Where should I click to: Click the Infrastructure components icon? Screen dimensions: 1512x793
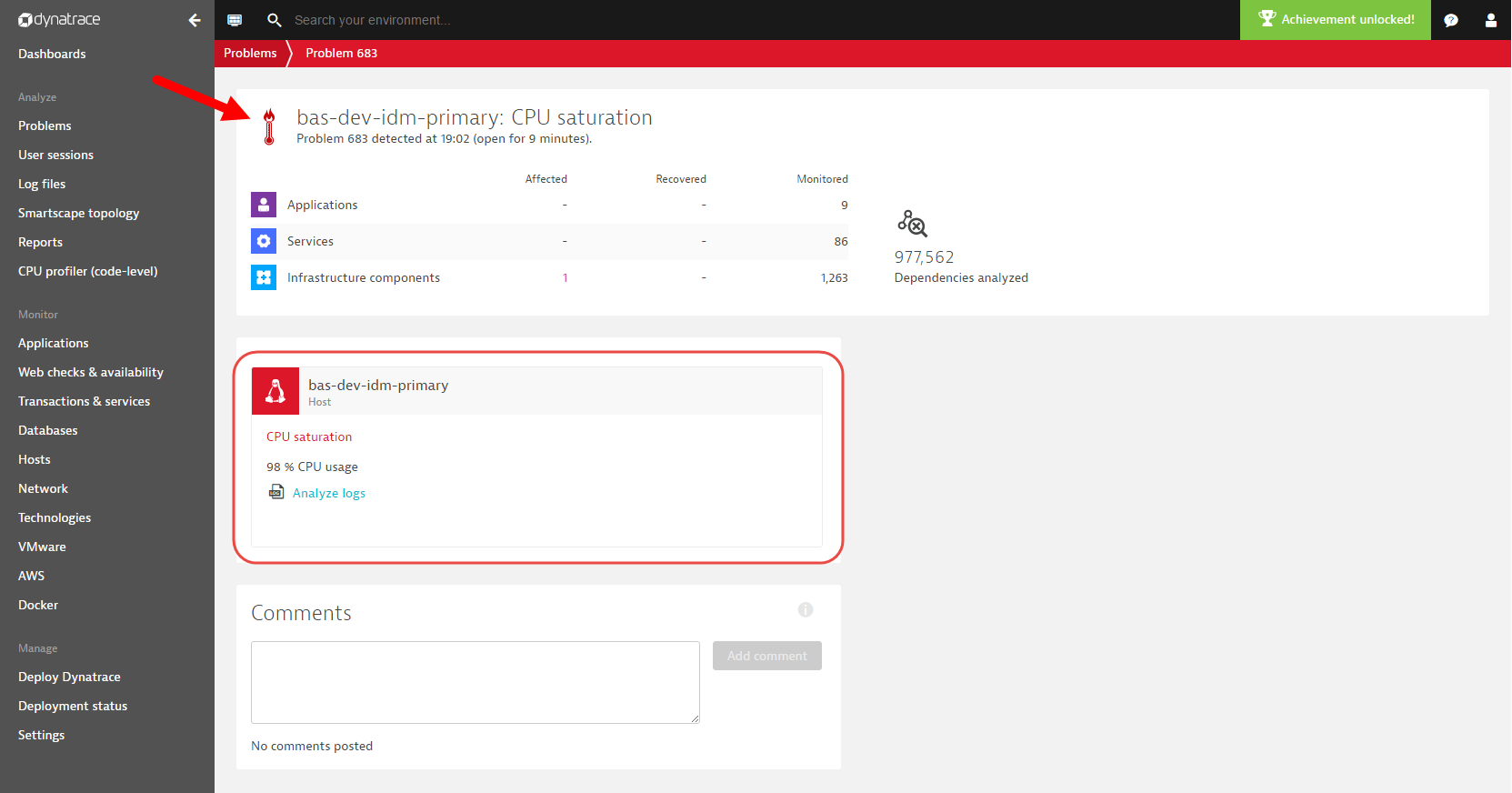264,277
